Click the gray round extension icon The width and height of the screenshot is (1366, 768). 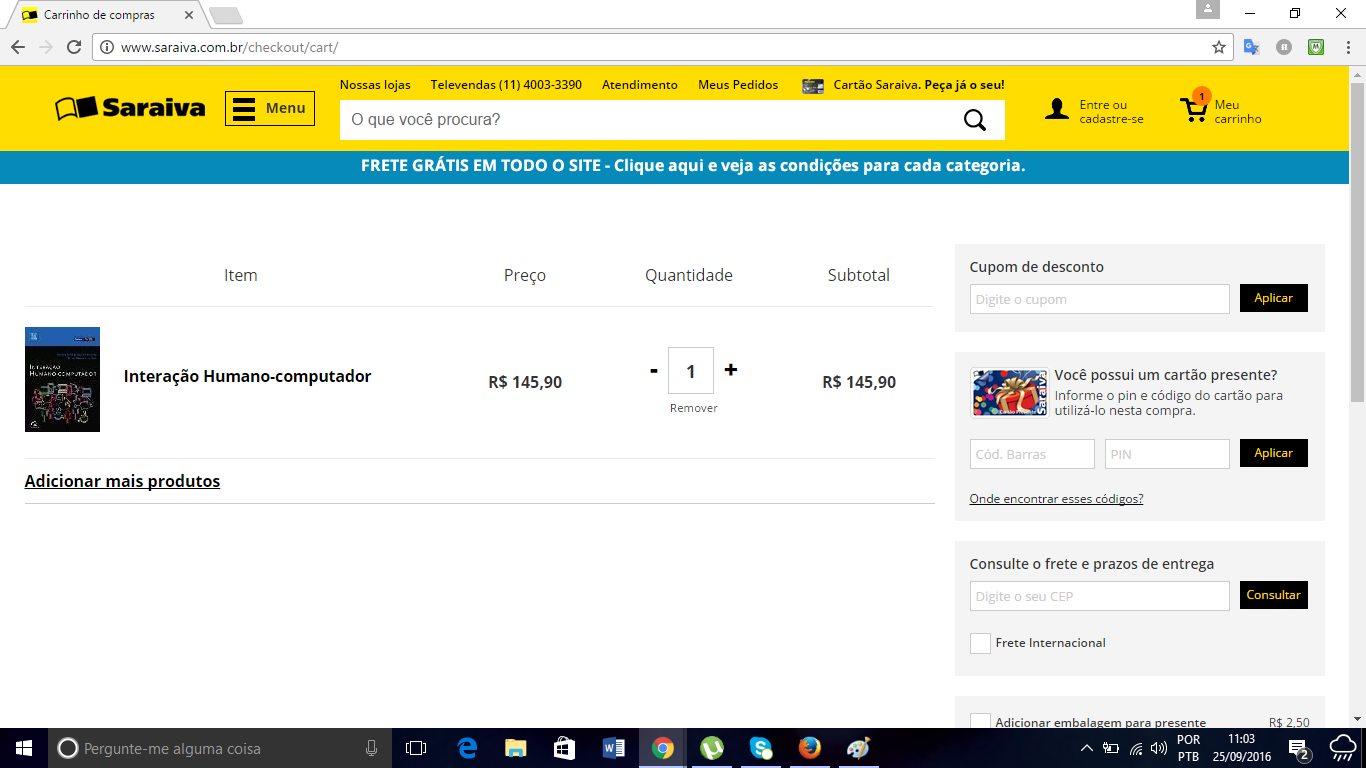pos(1284,47)
